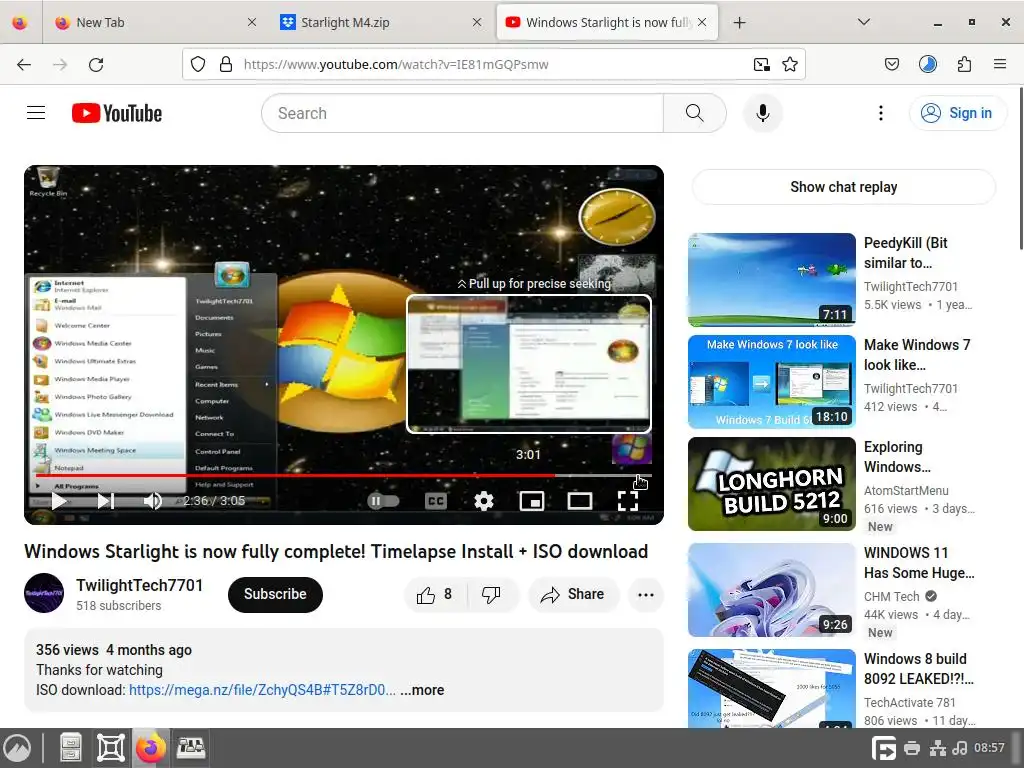Open Longhorn Build 5212 thumbnail

(x=771, y=483)
